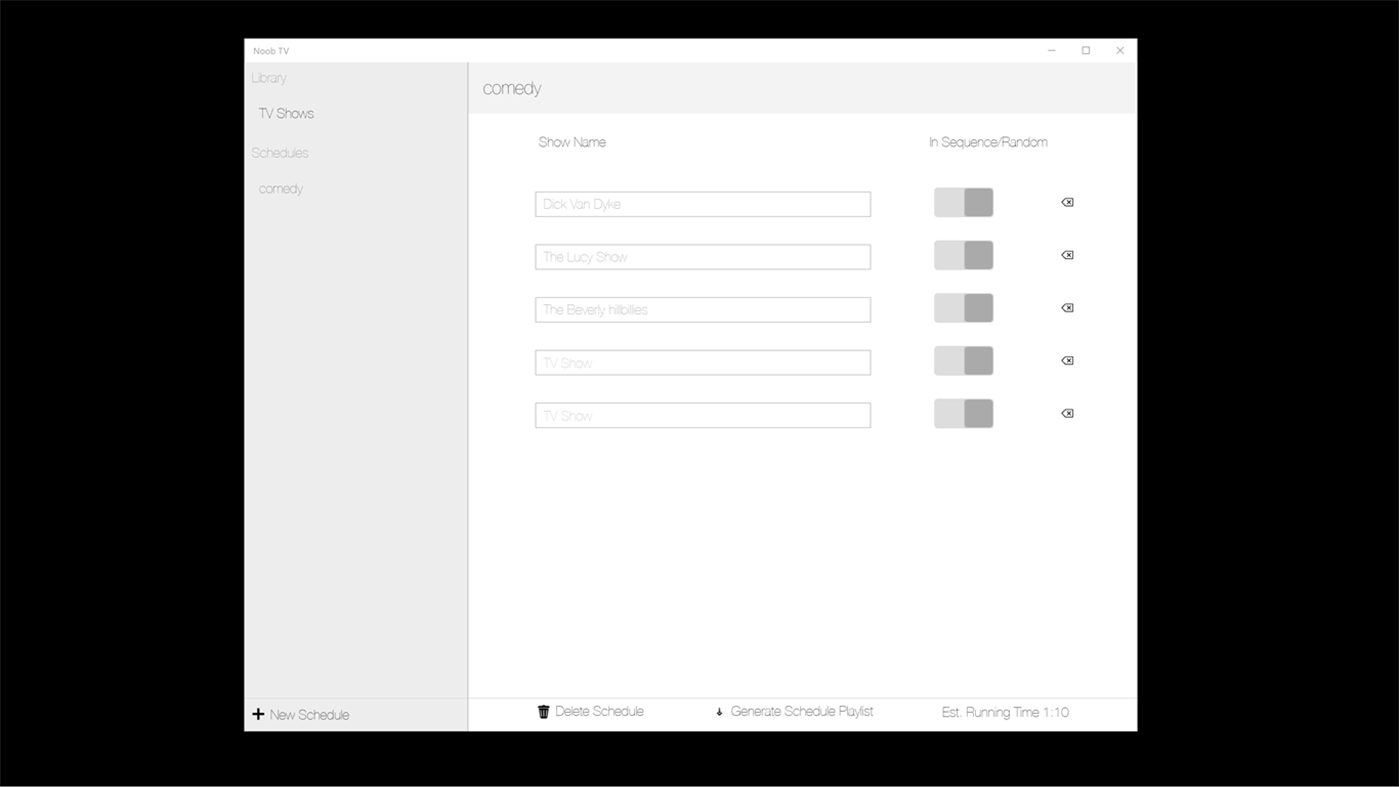Viewport: 1399px width, 787px height.
Task: Collapse the Schedules section in the sidebar
Action: point(280,152)
